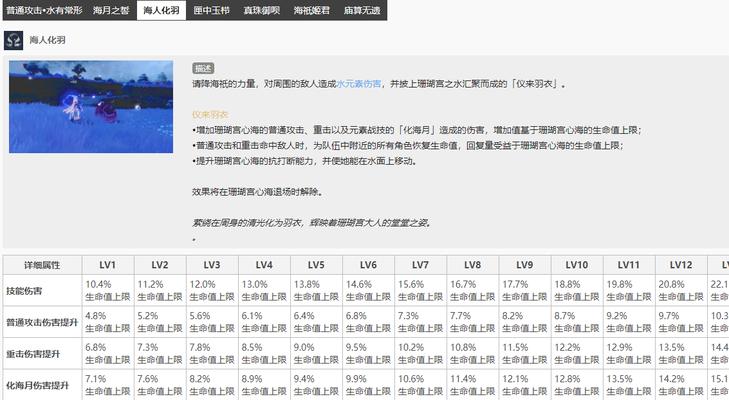The width and height of the screenshot is (729, 400).
Task: Click the 18.8% cell under LV10
Action: (577, 291)
